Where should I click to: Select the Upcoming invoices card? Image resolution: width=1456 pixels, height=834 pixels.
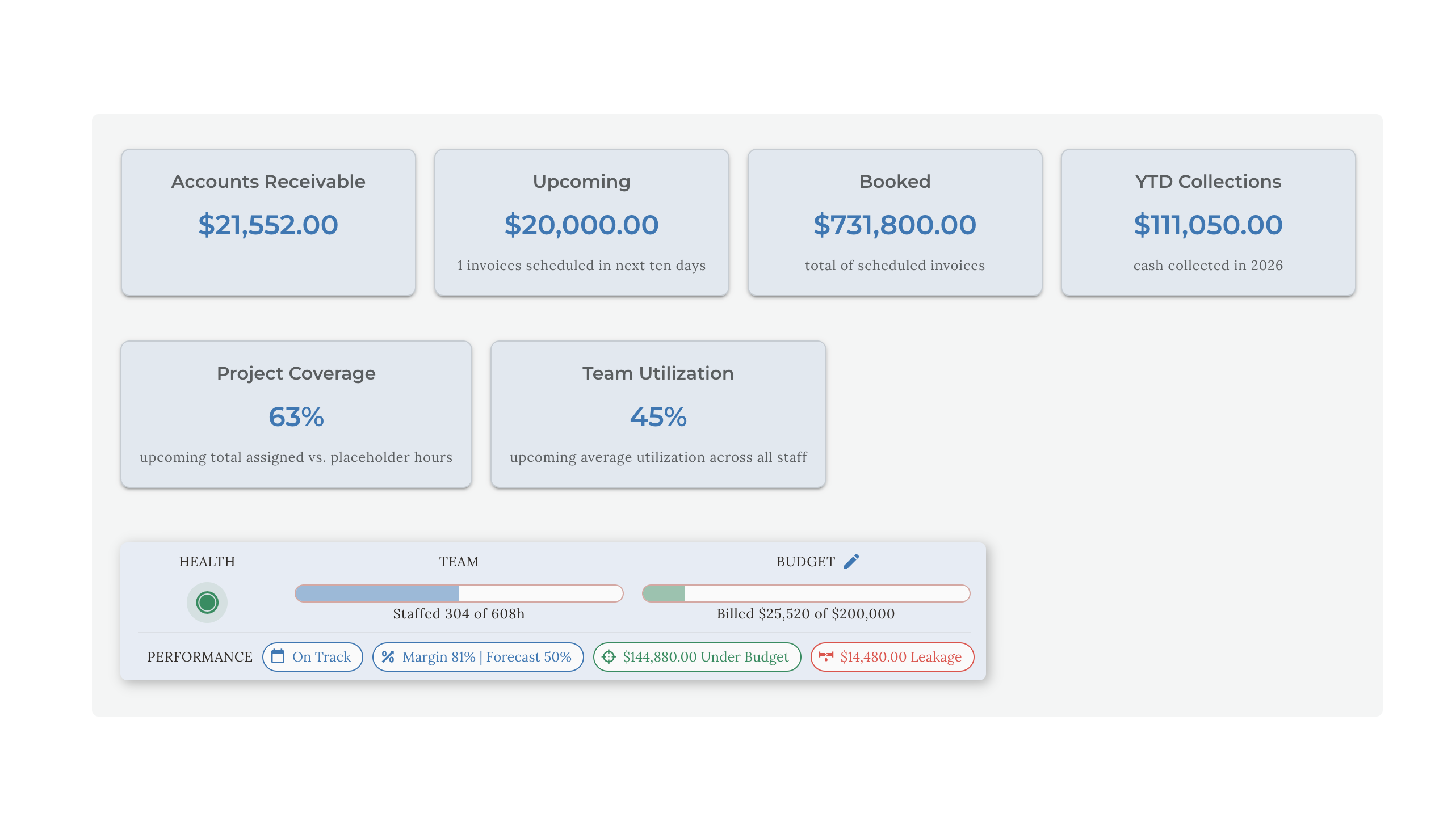pyautogui.click(x=581, y=223)
